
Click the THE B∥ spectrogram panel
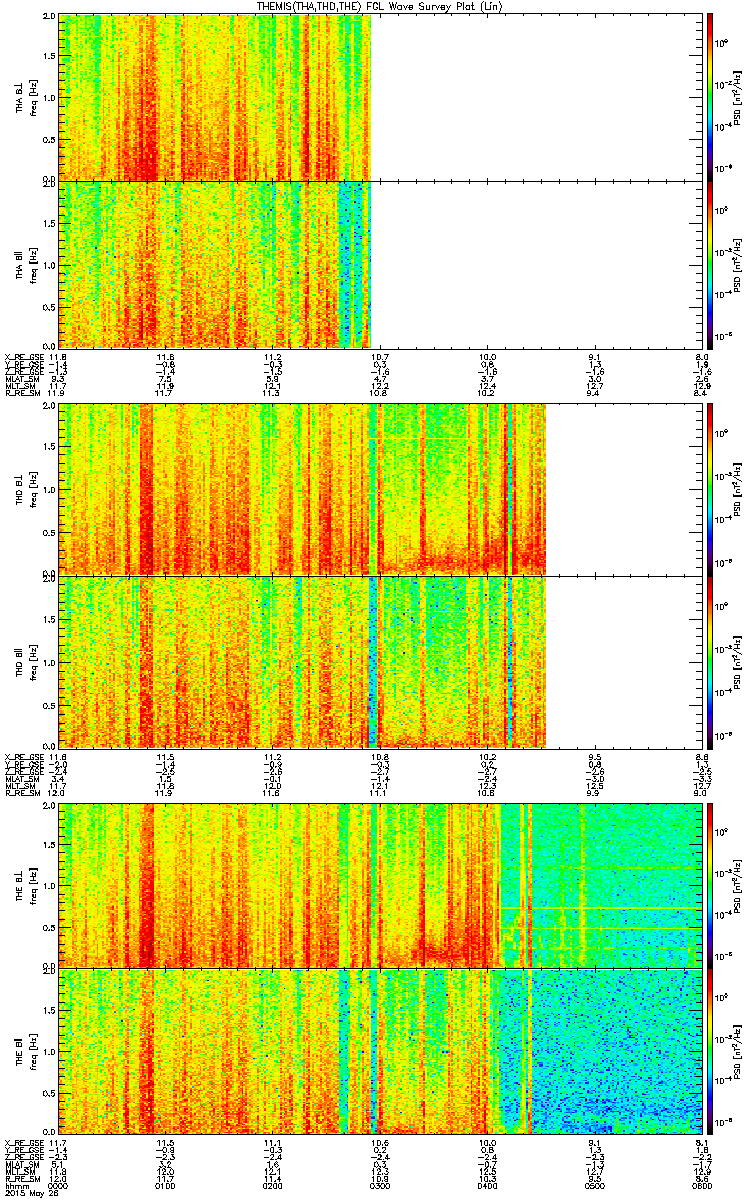pyautogui.click(x=380, y=1050)
